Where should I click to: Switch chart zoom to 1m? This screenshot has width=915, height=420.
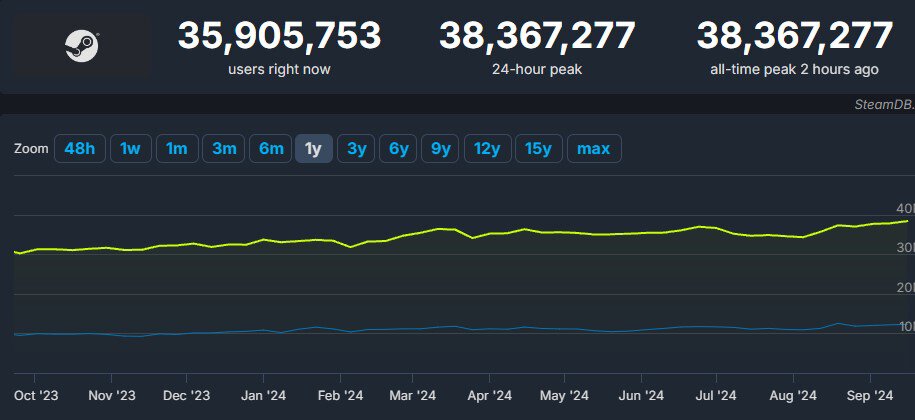(x=177, y=149)
